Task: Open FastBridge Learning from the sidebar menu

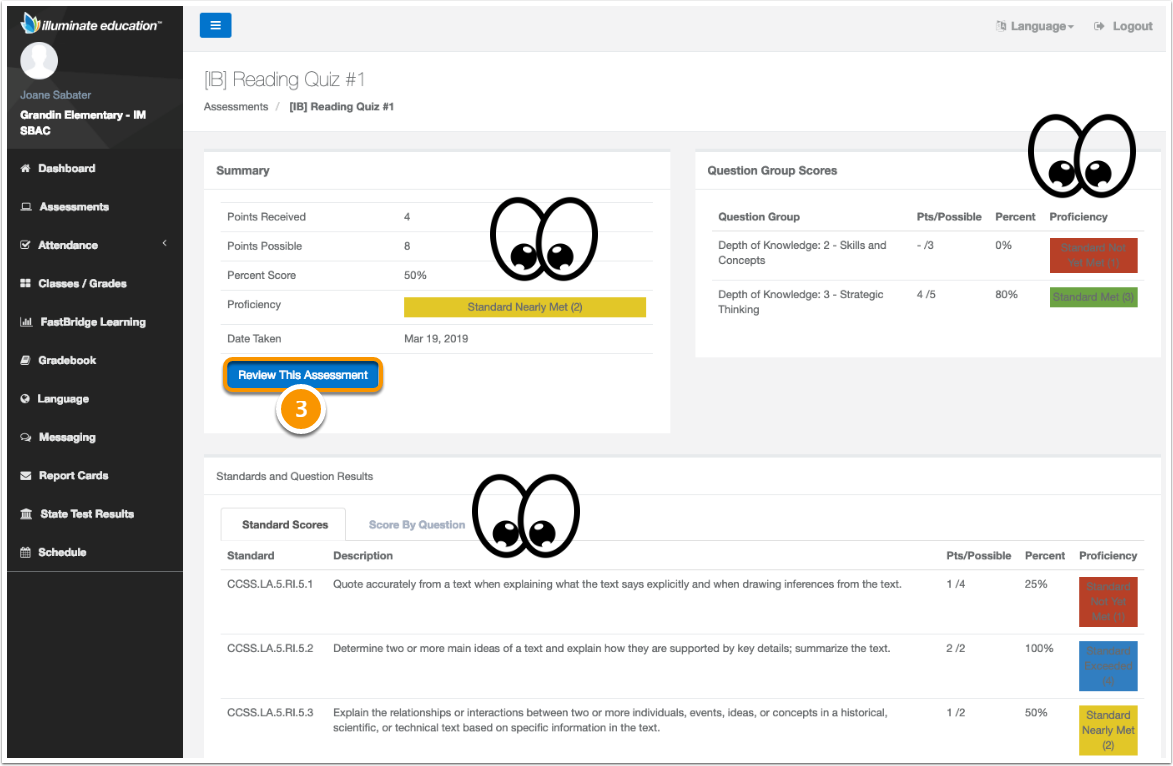Action: coord(95,322)
